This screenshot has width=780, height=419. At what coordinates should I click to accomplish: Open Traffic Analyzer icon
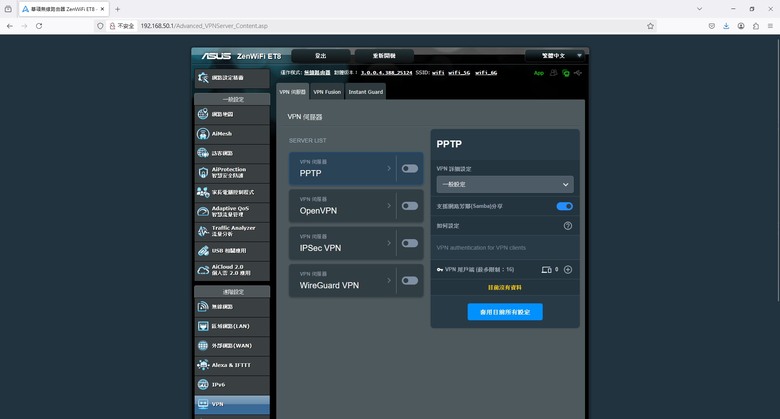203,231
